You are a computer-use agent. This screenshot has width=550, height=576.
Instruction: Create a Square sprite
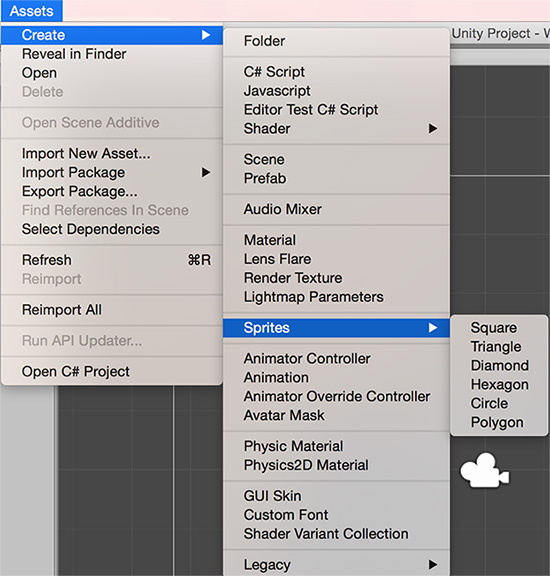point(499,328)
